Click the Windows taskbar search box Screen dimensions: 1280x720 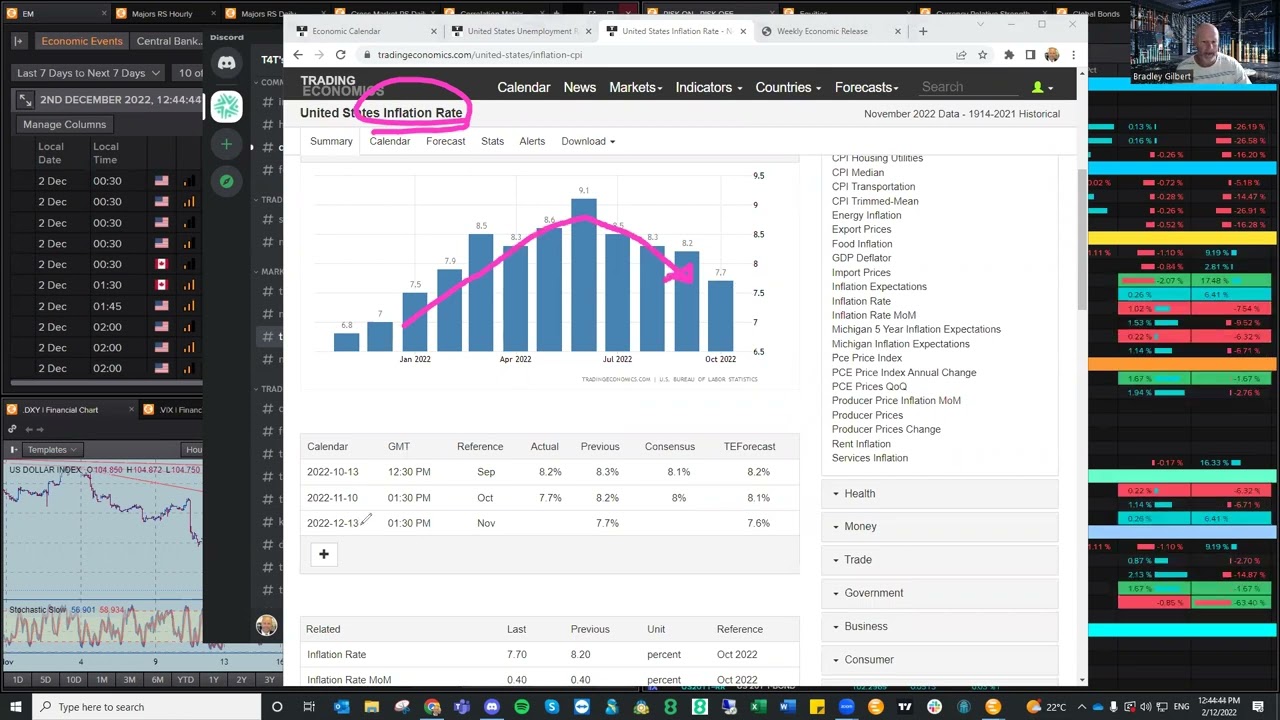148,707
